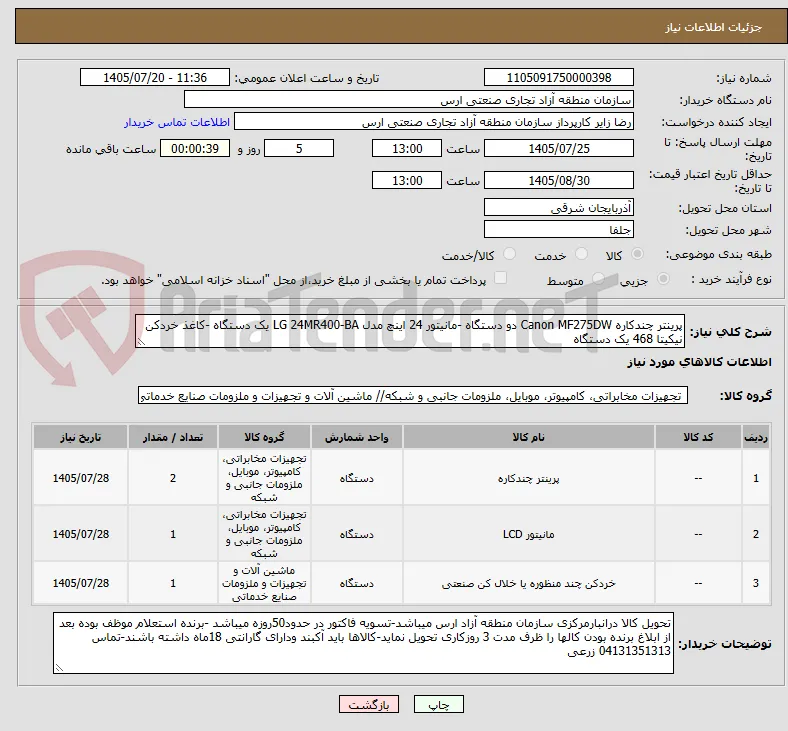788x731 pixels.
Task: Select the کالا radio button
Action: (x=637, y=254)
